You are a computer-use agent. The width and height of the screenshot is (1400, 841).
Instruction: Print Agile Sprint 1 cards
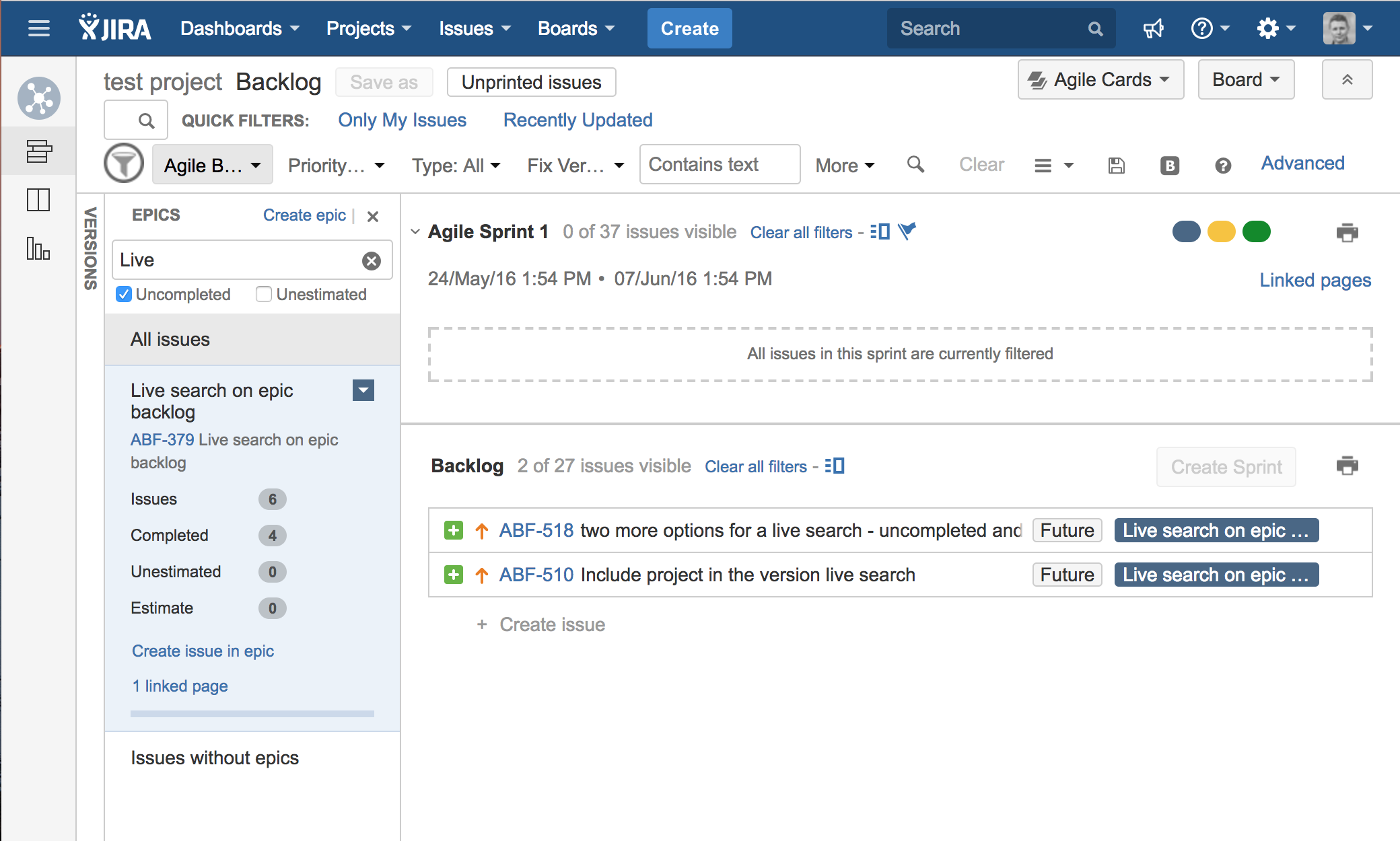coord(1347,233)
